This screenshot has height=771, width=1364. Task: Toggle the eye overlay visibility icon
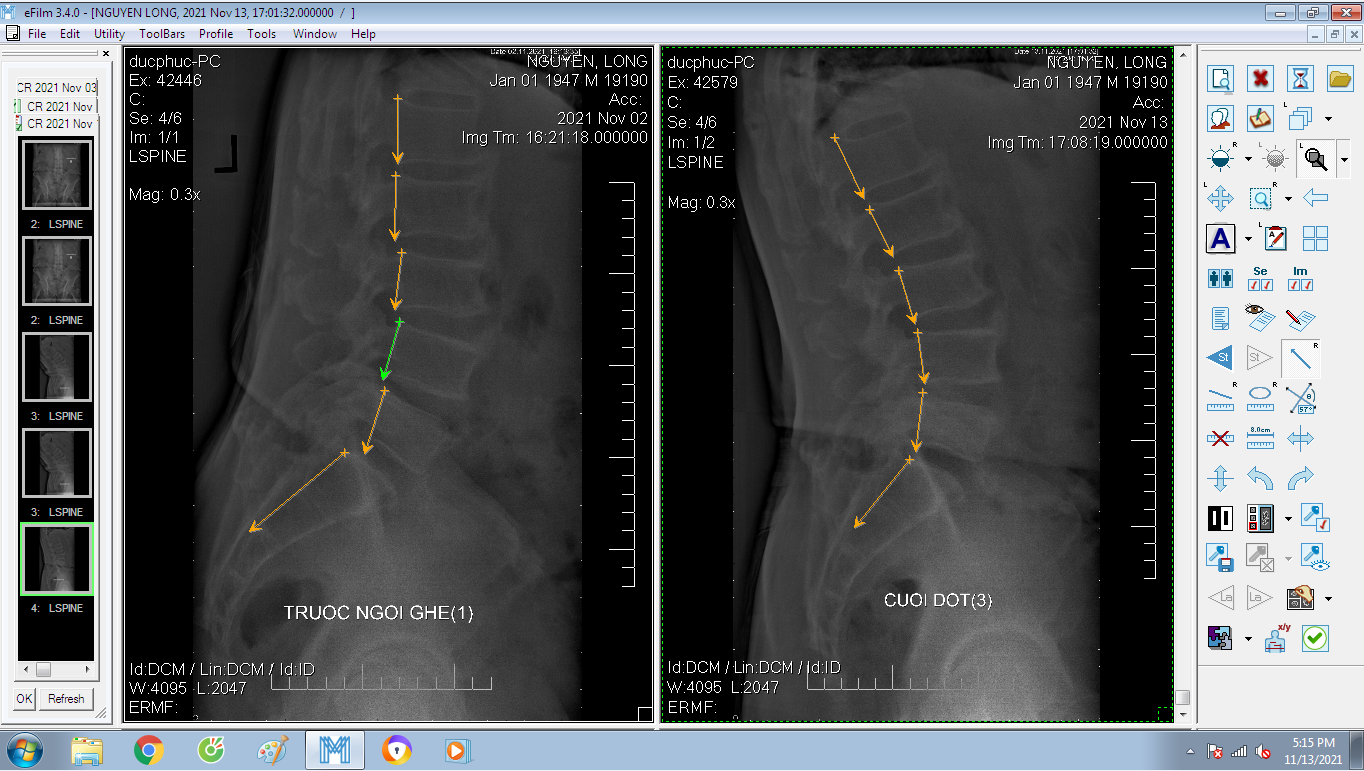(x=1260, y=318)
